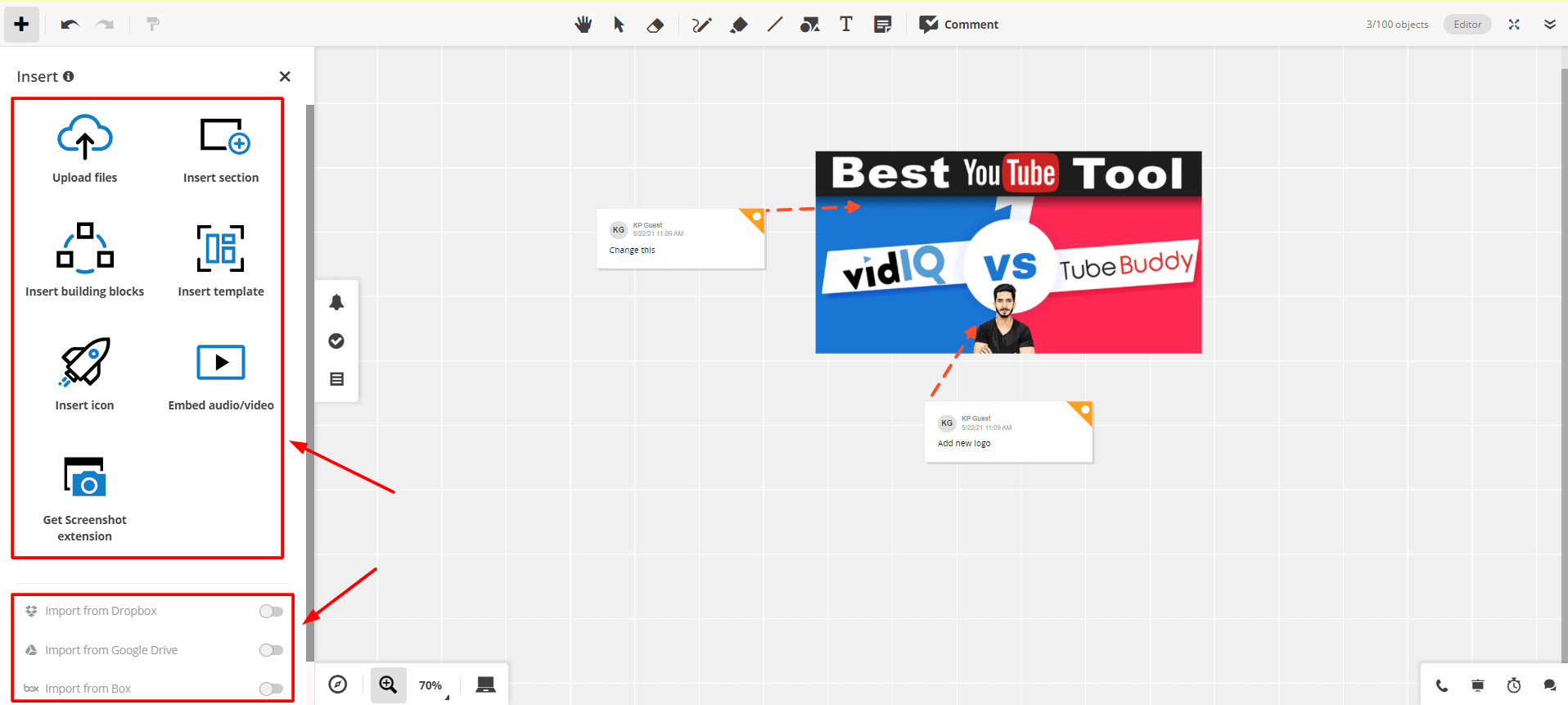Start the timer icon
1568x705 pixels.
point(1514,685)
